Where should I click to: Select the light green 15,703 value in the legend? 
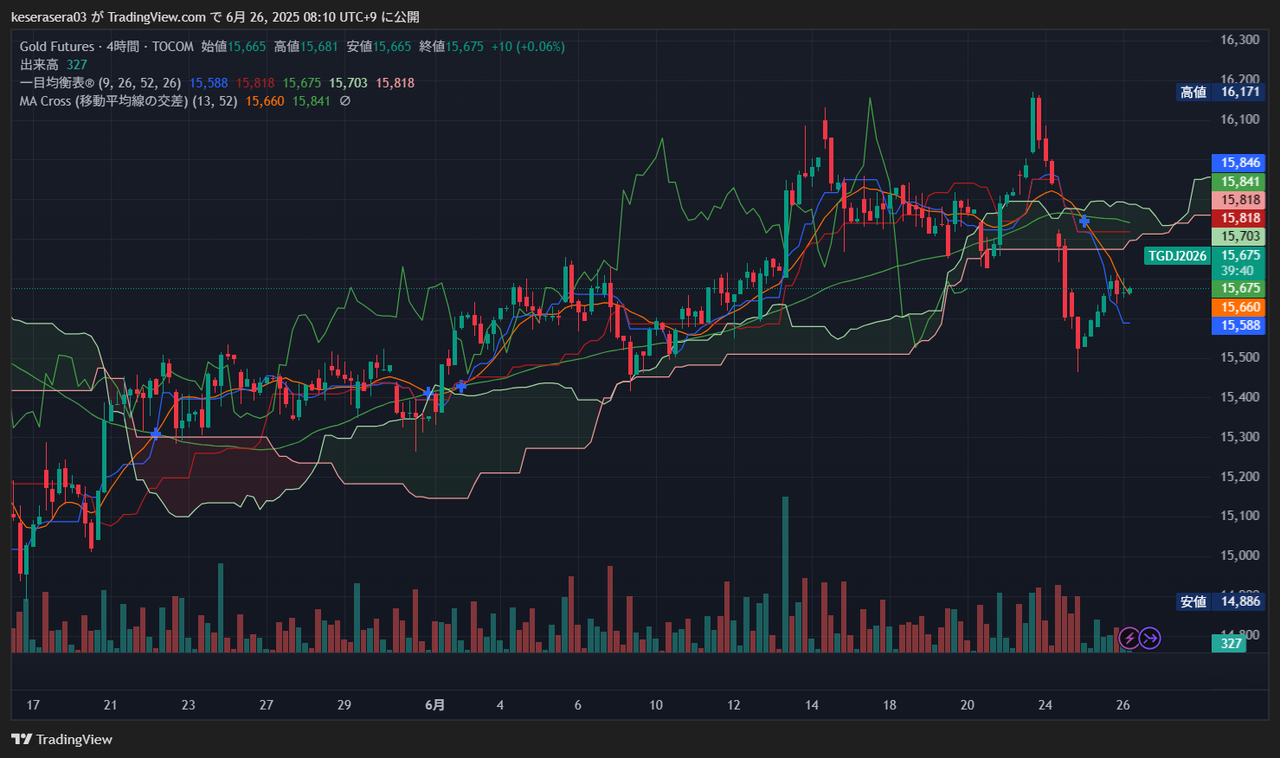coord(349,83)
